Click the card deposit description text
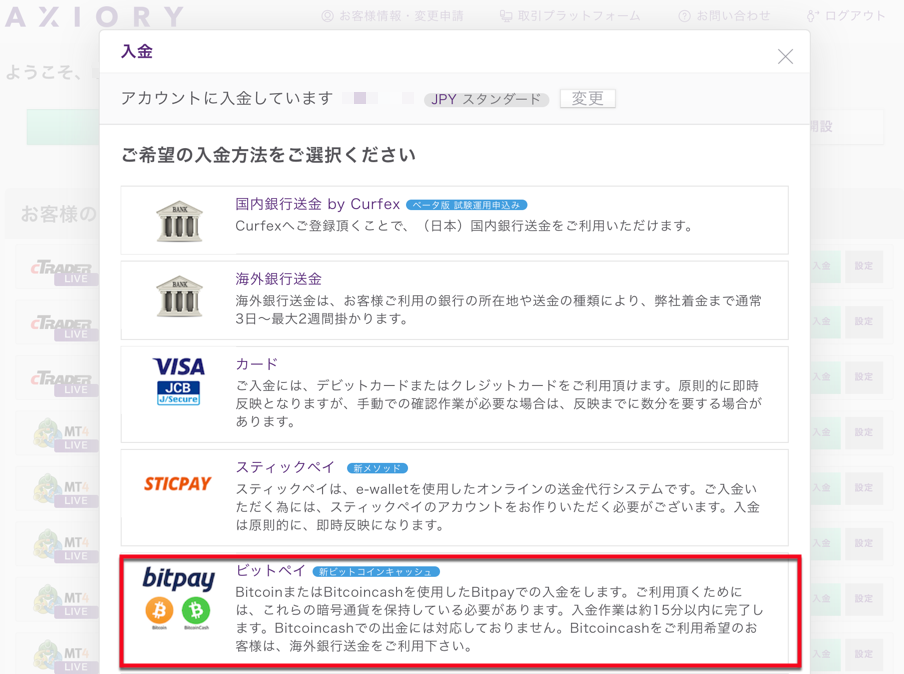Screen dimensions: 904x674 [x=499, y=404]
